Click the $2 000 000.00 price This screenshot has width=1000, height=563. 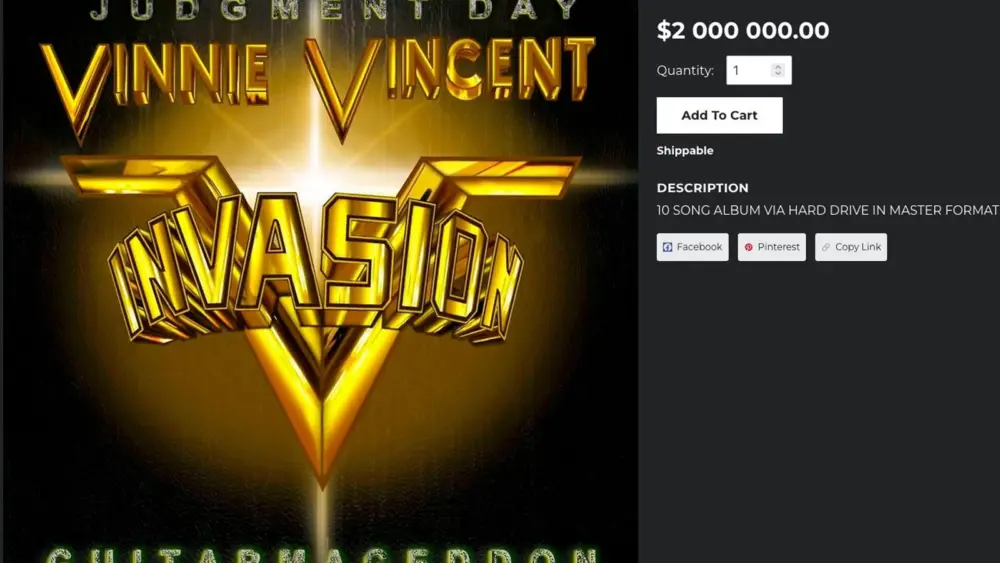(x=743, y=31)
